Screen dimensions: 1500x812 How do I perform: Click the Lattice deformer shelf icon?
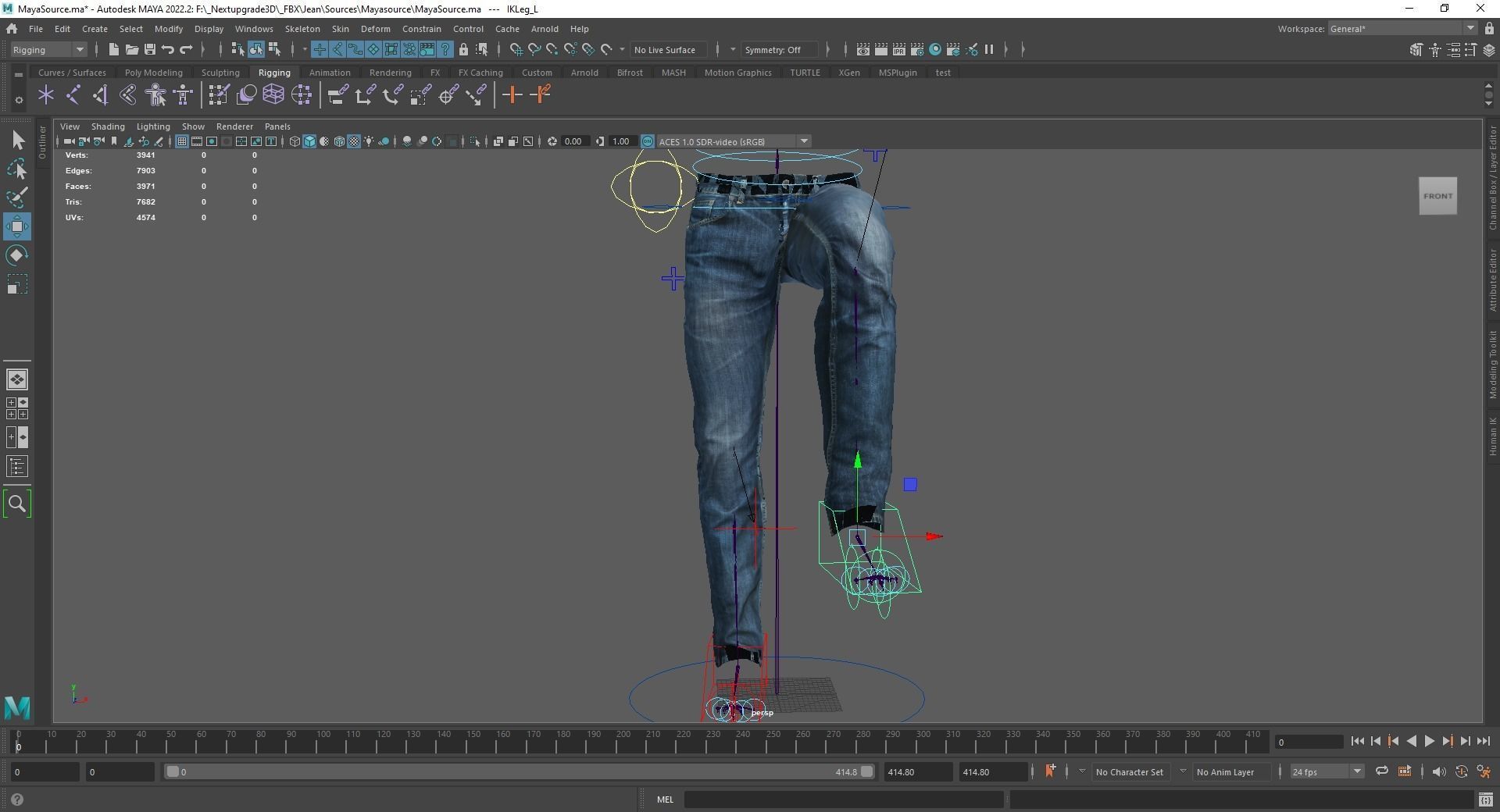point(273,95)
